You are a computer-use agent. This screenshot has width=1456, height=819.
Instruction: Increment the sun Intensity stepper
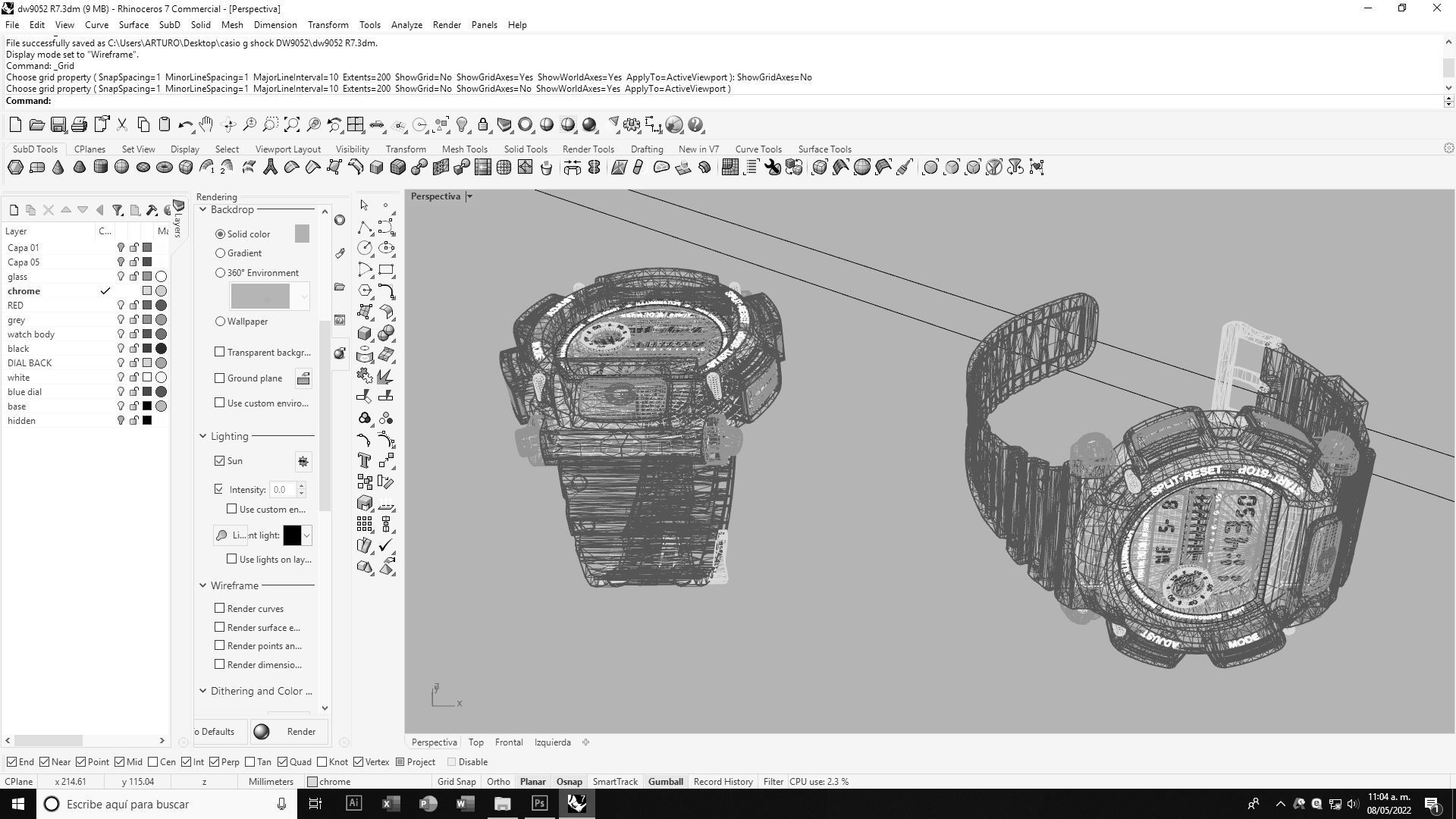301,486
